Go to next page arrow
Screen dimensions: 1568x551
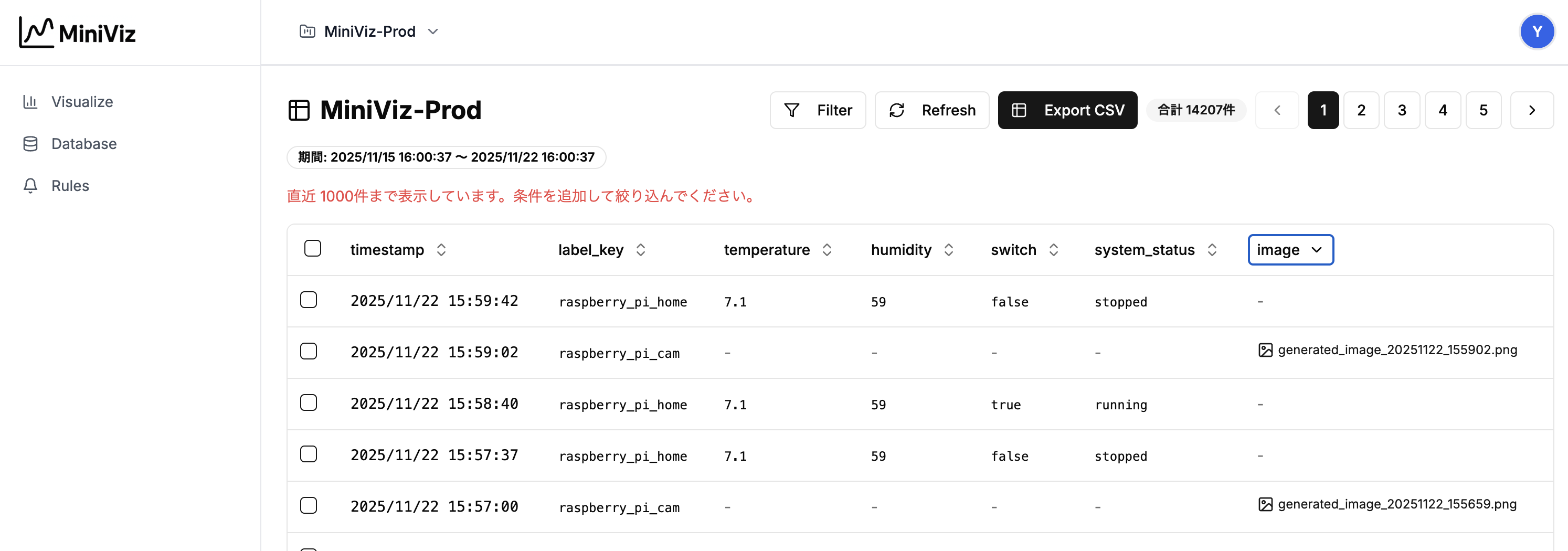click(1531, 110)
